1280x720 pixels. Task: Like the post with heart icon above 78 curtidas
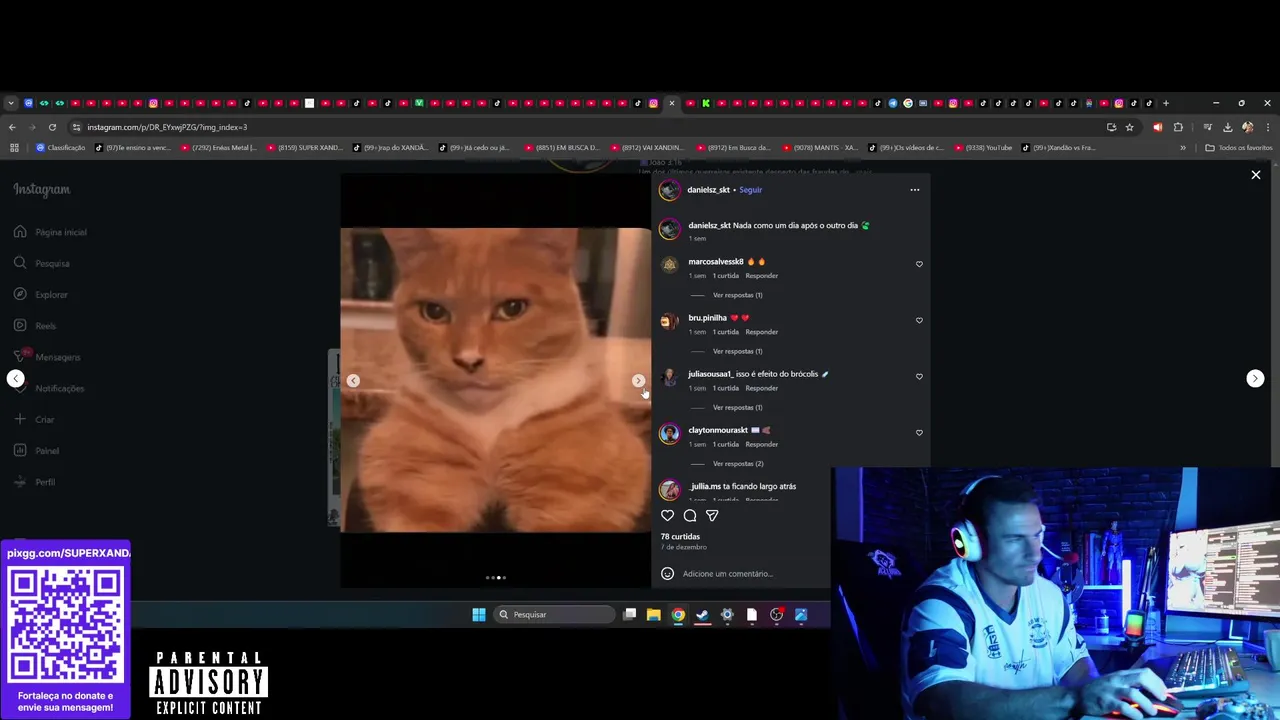[x=668, y=515]
